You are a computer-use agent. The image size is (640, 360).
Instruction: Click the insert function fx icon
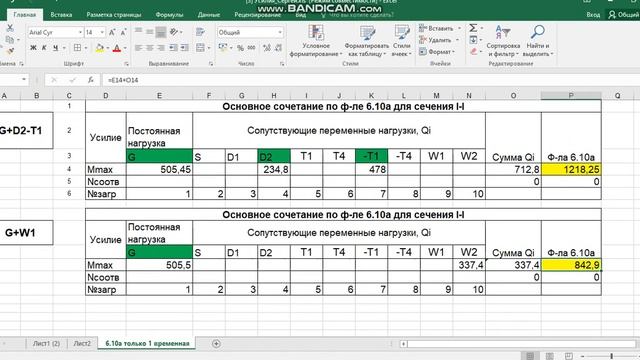point(91,80)
